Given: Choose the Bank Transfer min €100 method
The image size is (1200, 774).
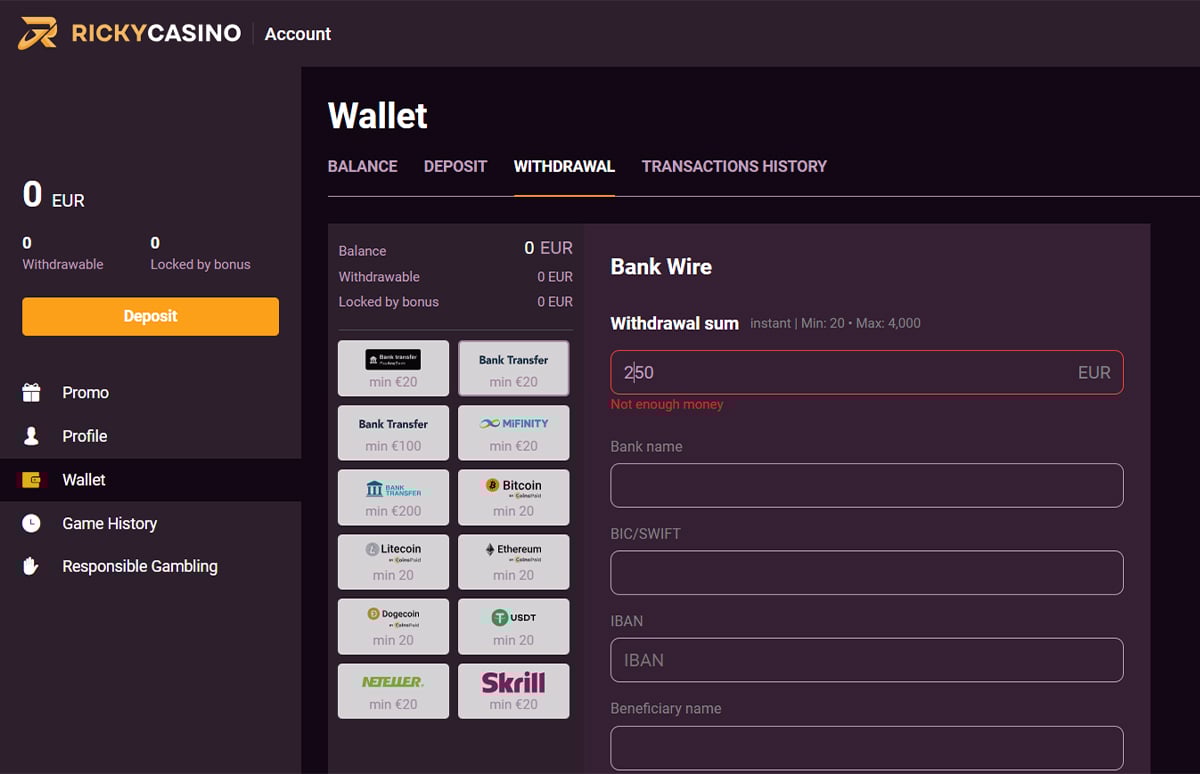Looking at the screenshot, I should pyautogui.click(x=393, y=433).
